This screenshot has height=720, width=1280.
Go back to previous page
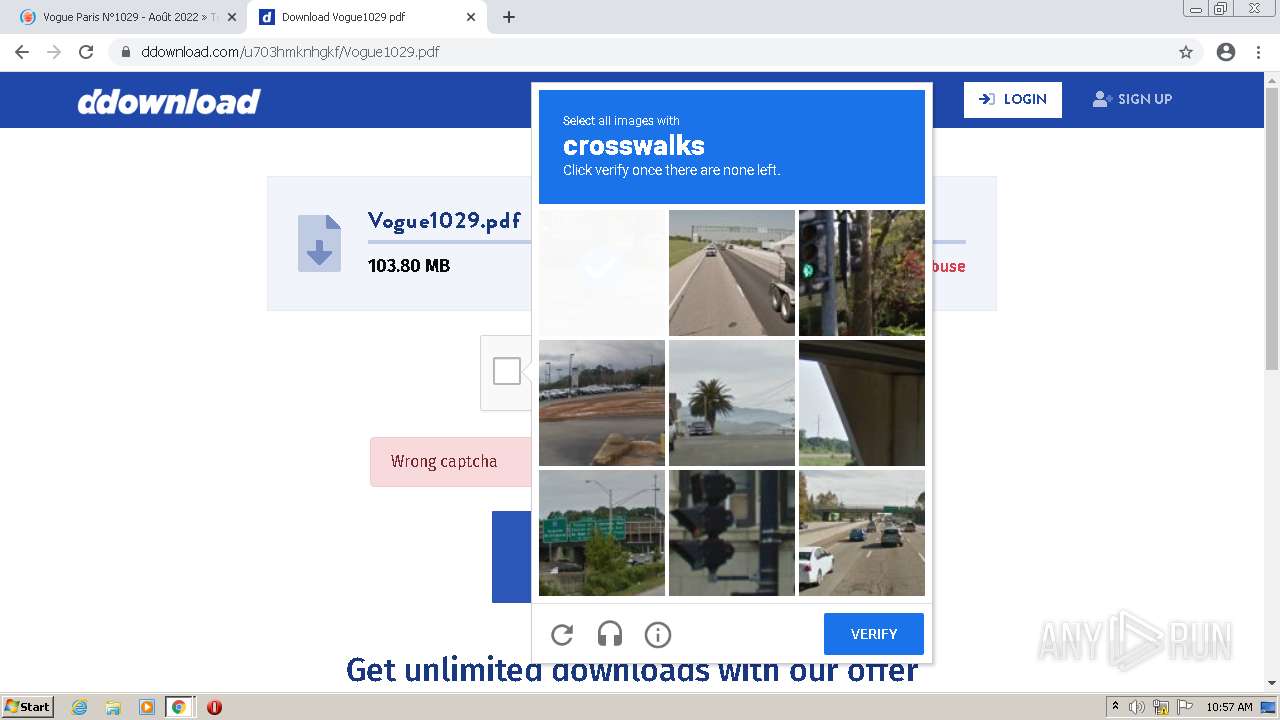tap(22, 52)
